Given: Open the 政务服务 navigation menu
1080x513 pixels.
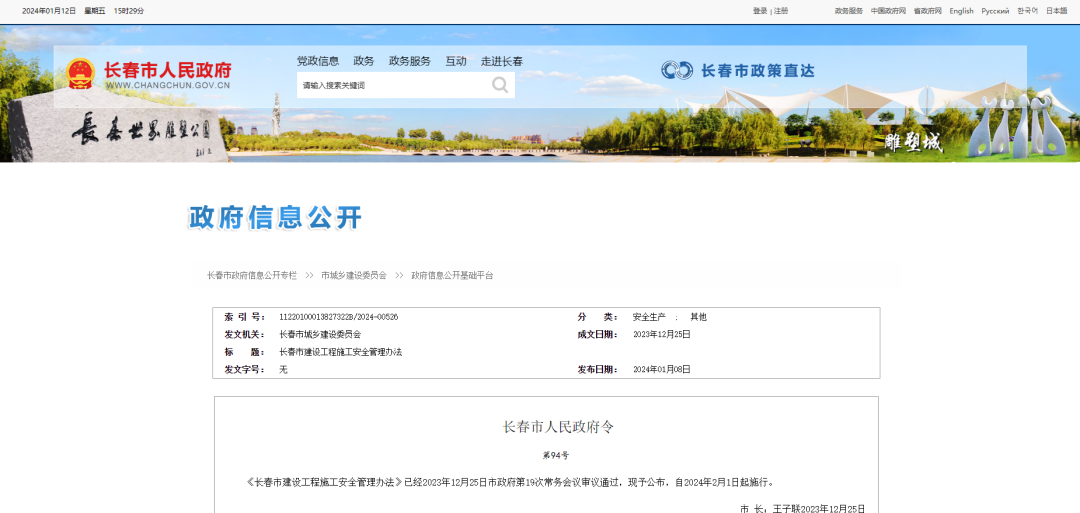Looking at the screenshot, I should click(410, 61).
